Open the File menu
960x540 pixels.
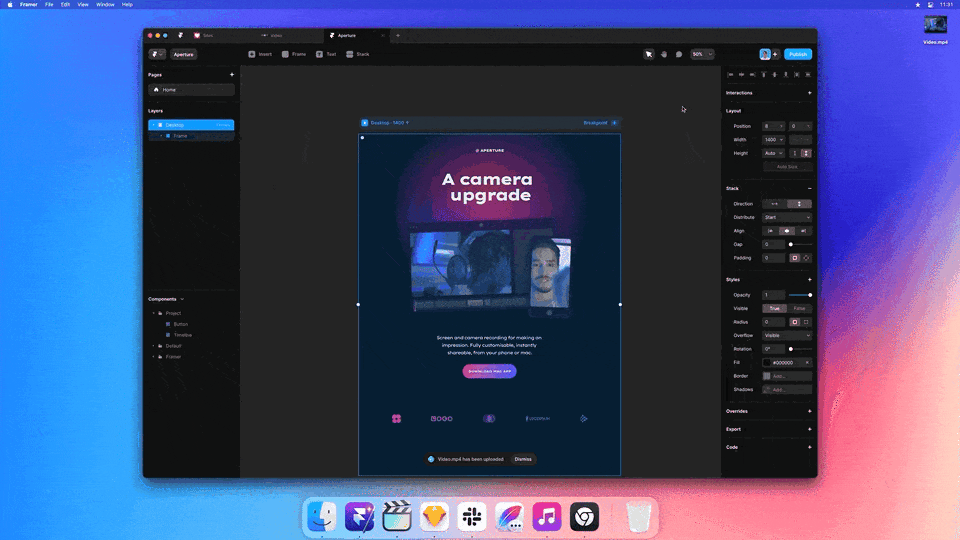[x=49, y=4]
